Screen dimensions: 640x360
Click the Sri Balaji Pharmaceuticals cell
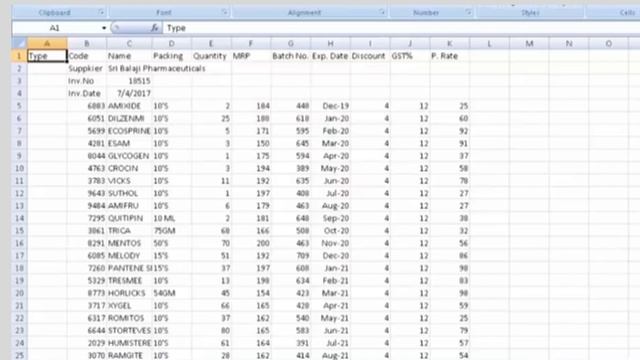click(x=156, y=69)
